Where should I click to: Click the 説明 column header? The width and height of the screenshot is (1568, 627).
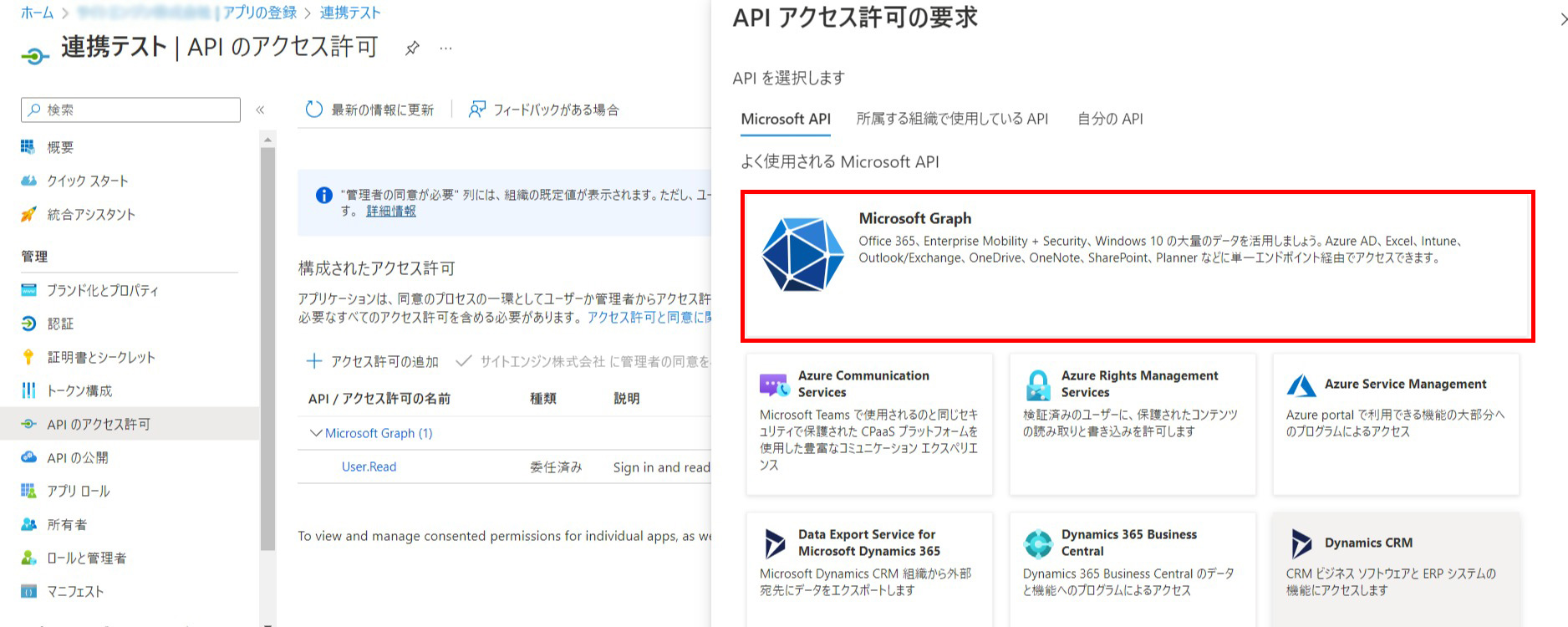(x=627, y=399)
